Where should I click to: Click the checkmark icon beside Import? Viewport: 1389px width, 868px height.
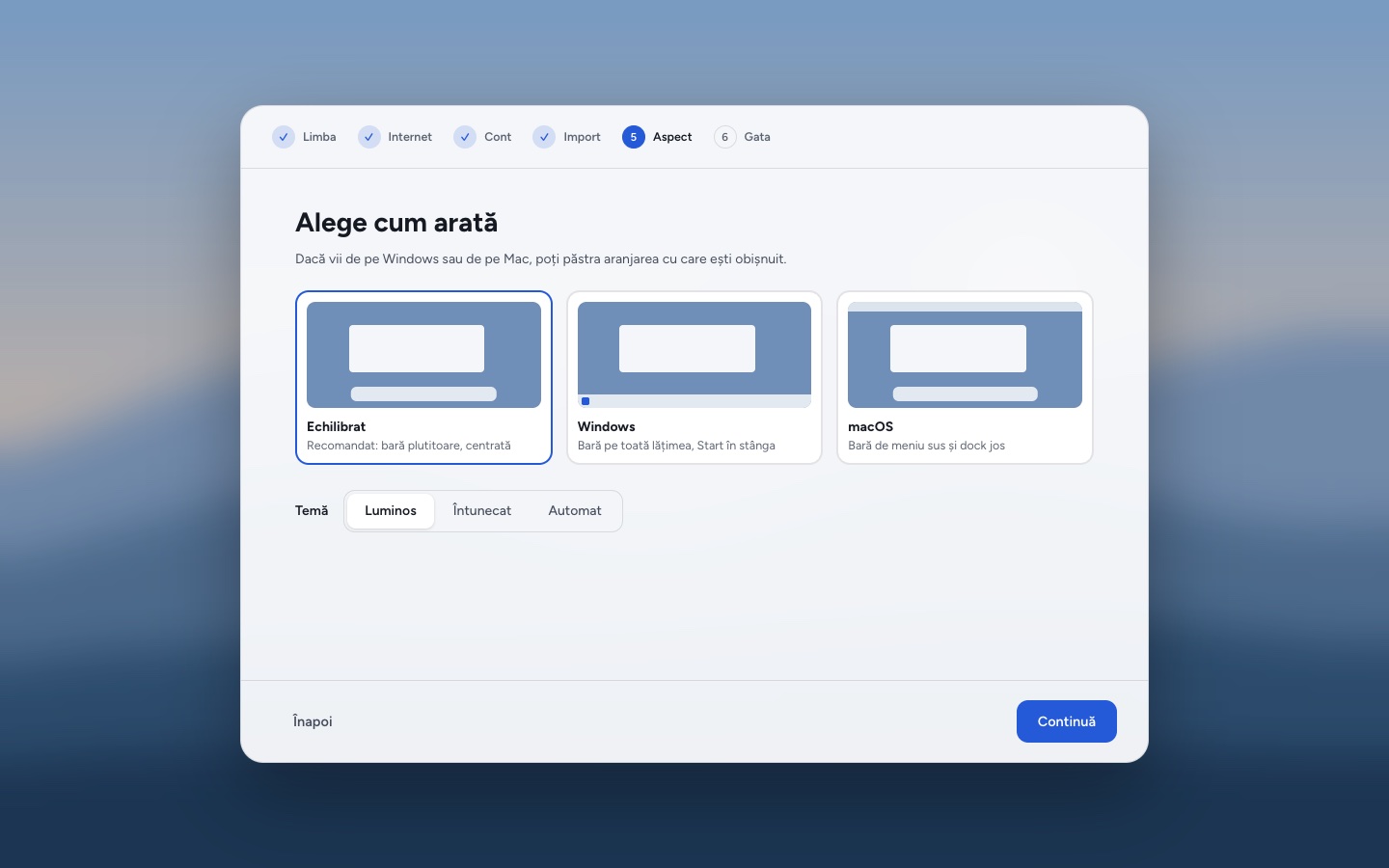pos(544,137)
